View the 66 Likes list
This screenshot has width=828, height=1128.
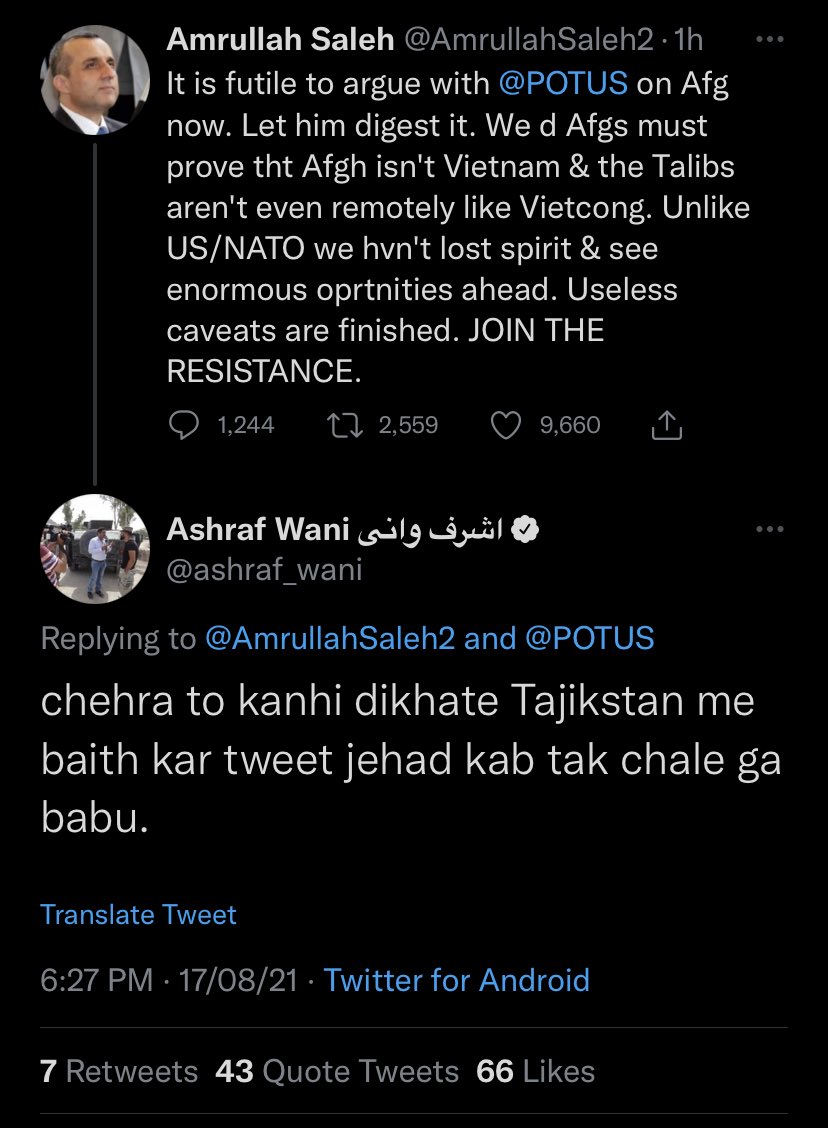(535, 1072)
